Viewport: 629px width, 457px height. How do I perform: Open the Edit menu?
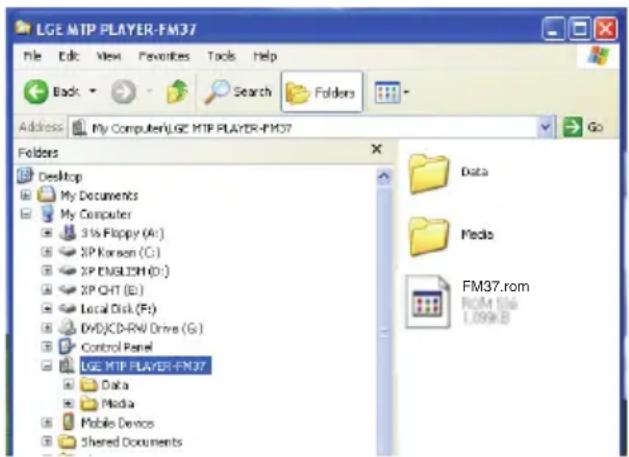point(69,56)
